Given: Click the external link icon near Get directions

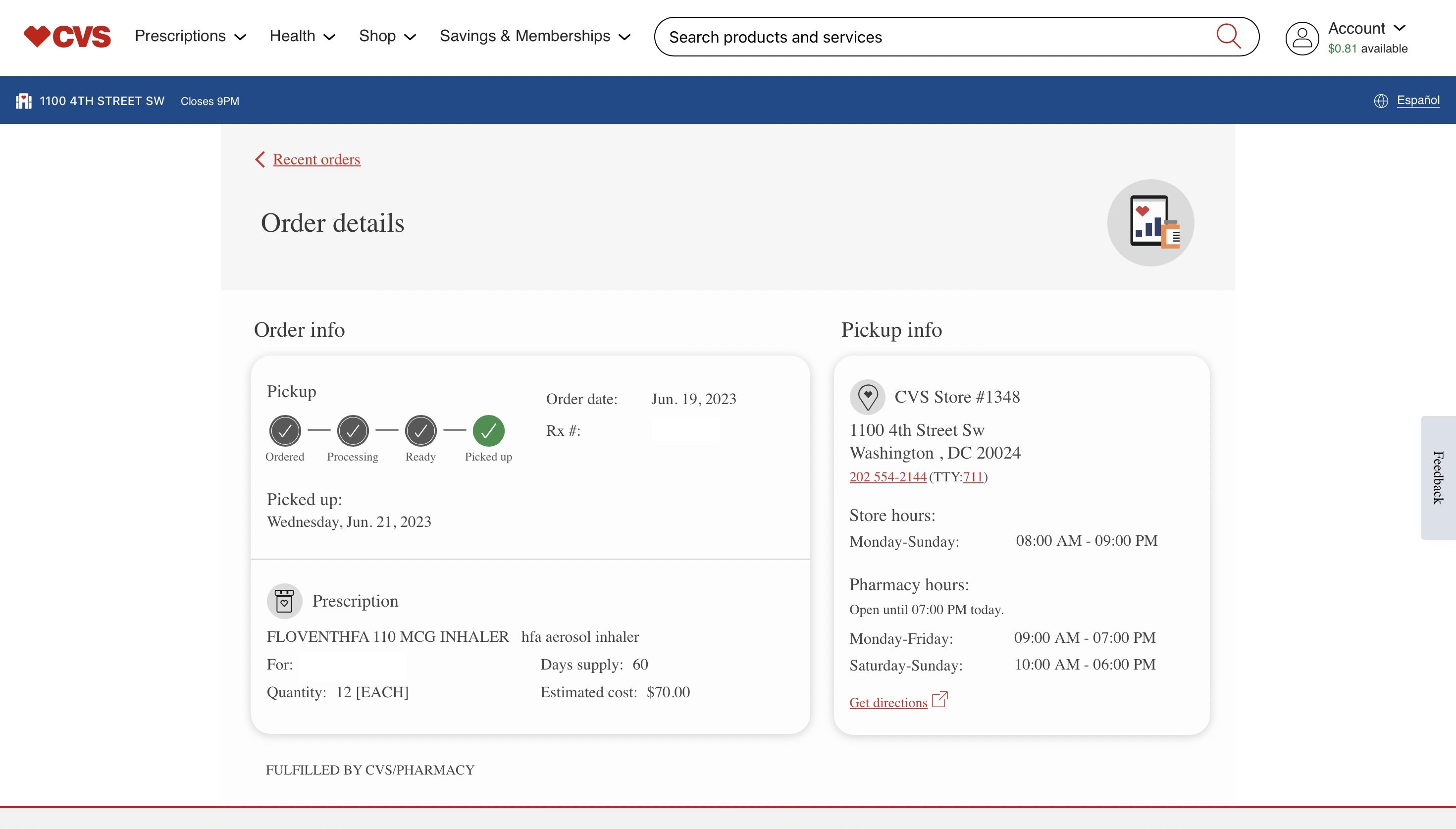Looking at the screenshot, I should click(940, 700).
